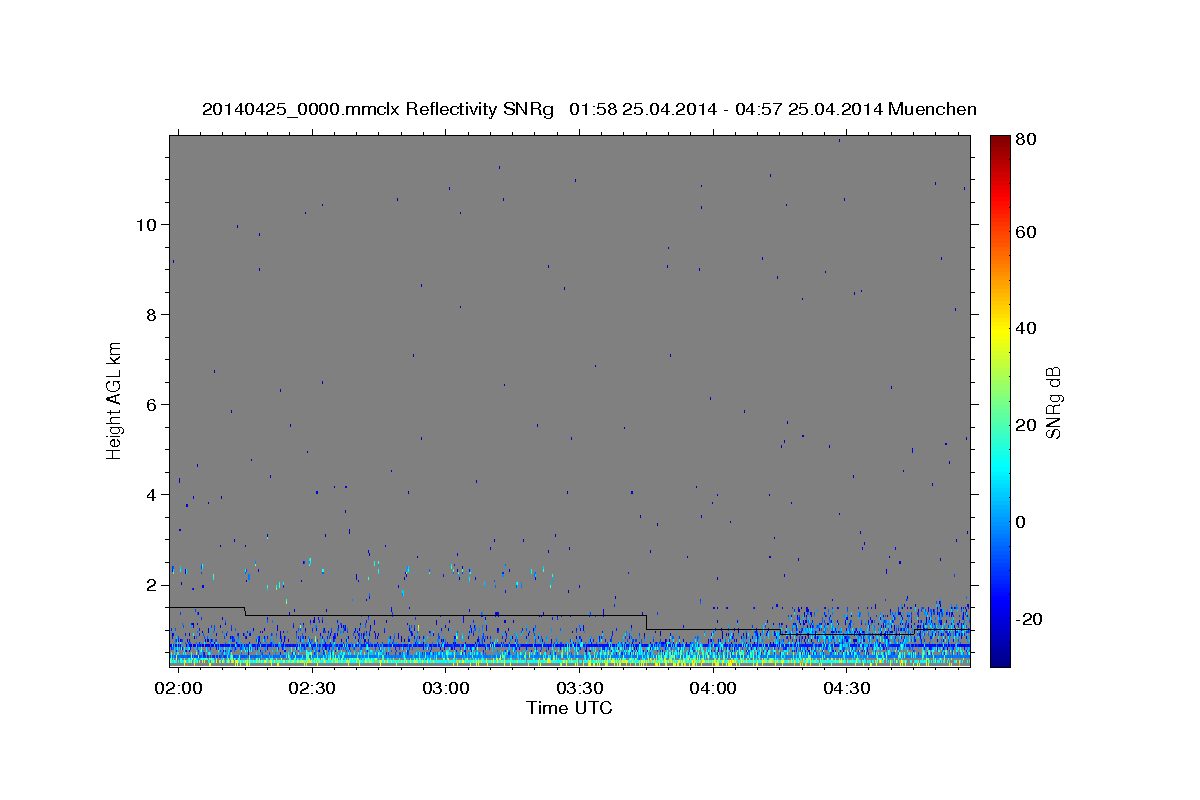Click the height axis label 6

tap(149, 404)
